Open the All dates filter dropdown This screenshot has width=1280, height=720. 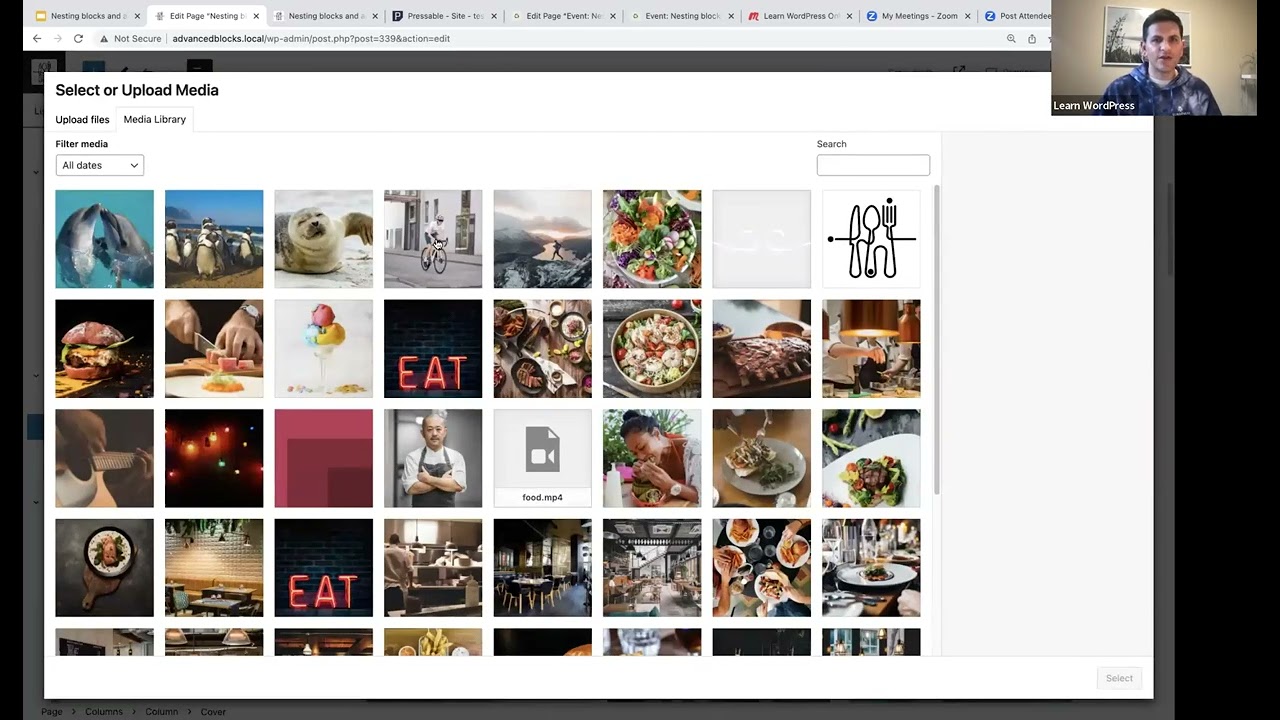point(99,165)
